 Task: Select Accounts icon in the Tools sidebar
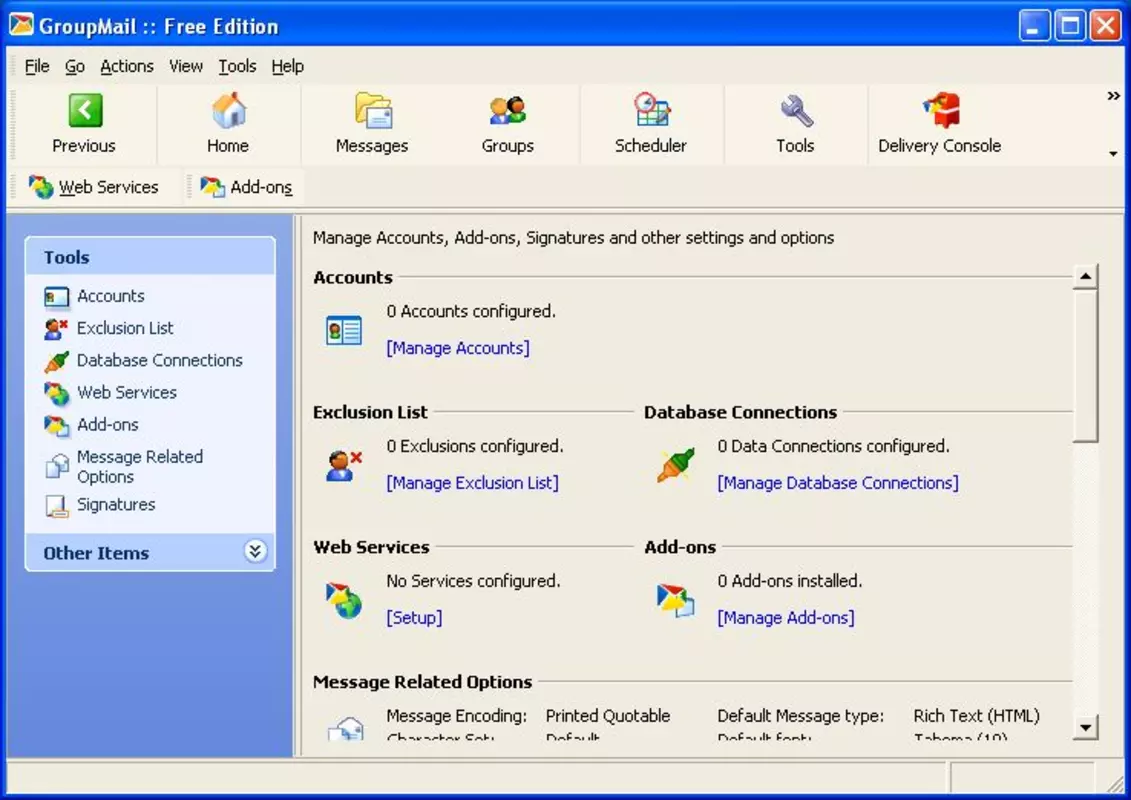pos(56,296)
